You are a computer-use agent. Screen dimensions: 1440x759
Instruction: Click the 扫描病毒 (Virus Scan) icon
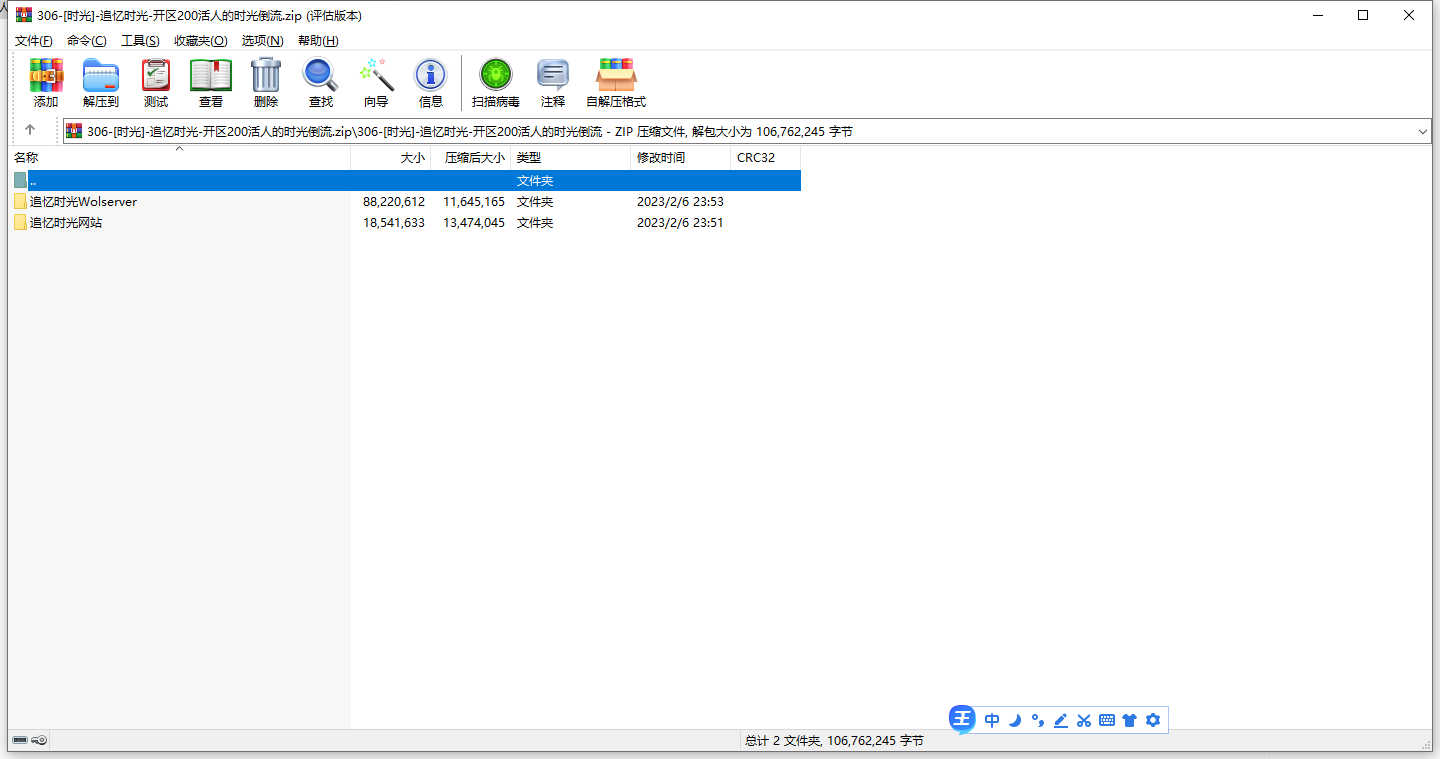coord(496,83)
